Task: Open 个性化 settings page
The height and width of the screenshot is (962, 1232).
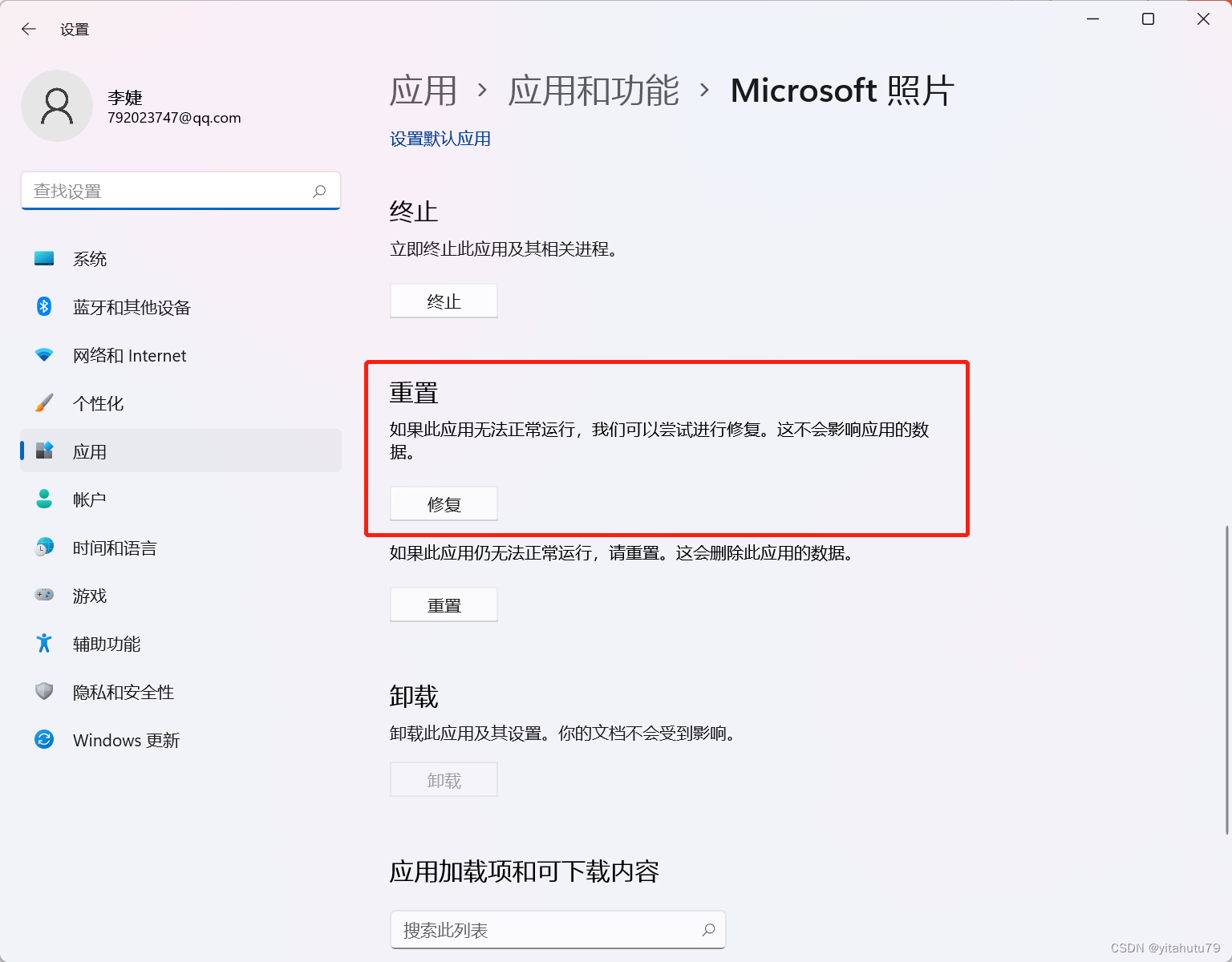Action: [x=180, y=403]
